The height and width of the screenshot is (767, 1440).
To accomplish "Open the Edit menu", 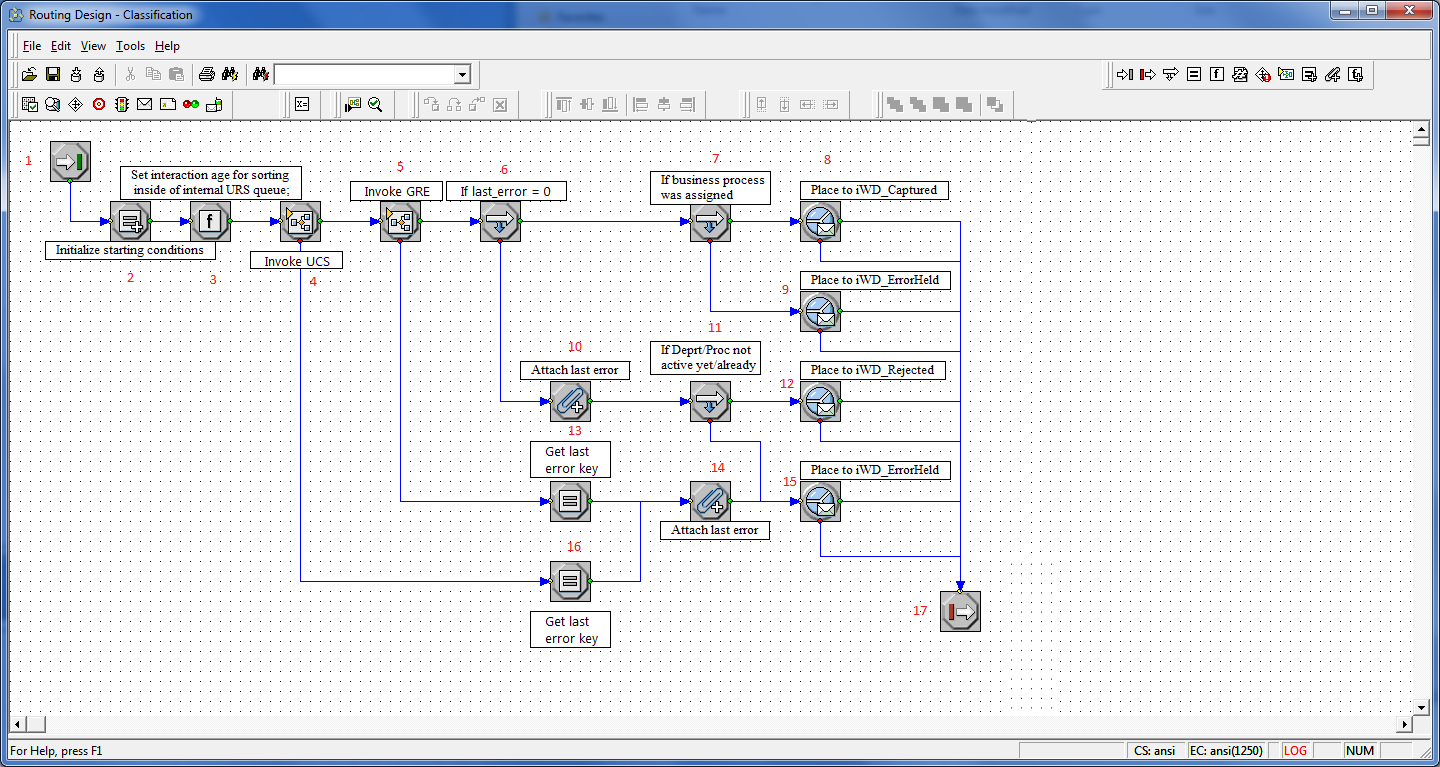I will click(61, 46).
